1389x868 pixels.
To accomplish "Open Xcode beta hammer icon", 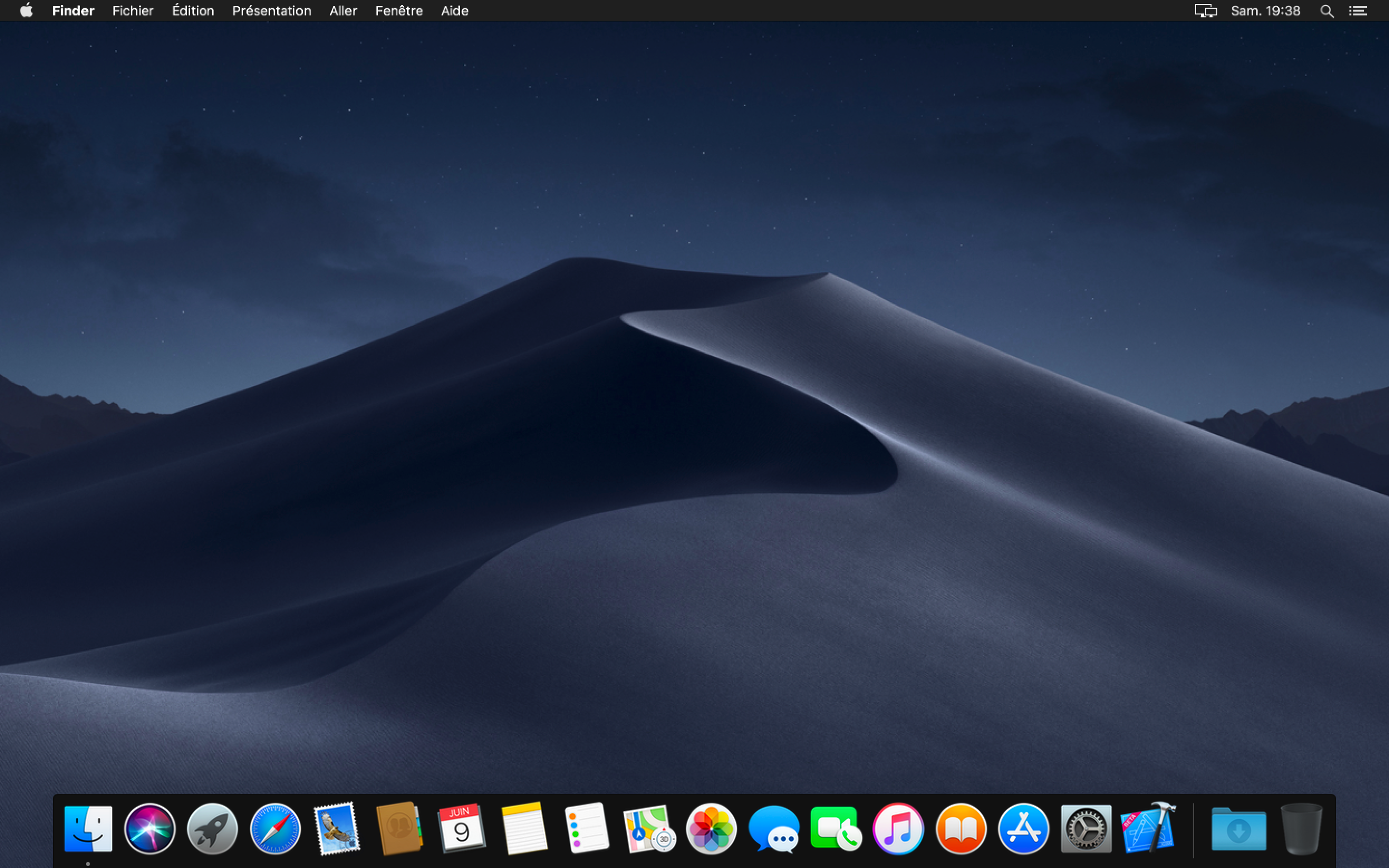I will pyautogui.click(x=1148, y=828).
